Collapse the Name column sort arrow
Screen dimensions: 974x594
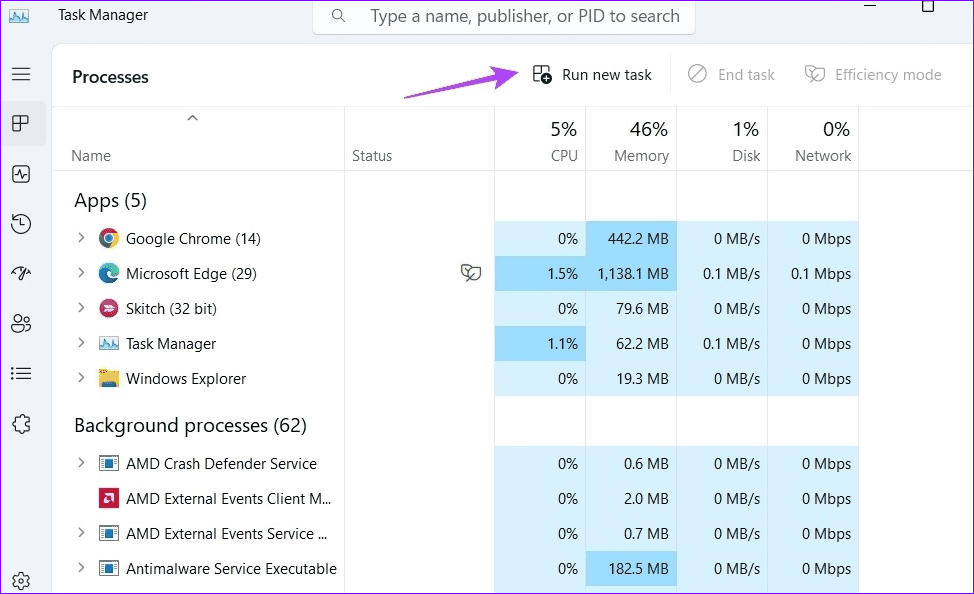click(192, 117)
